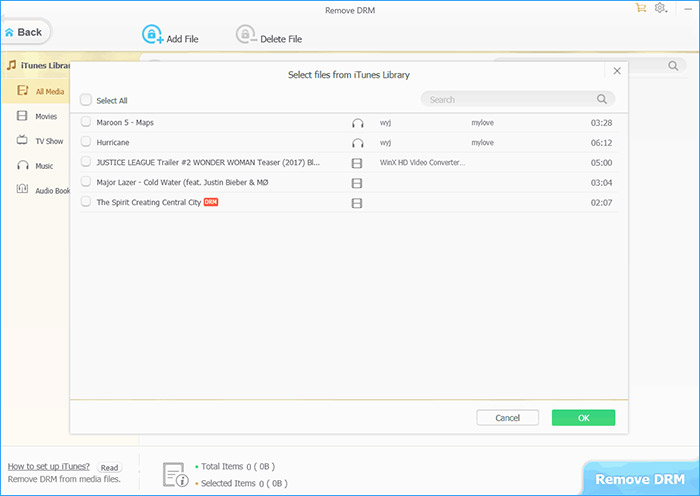The height and width of the screenshot is (496, 700).
Task: Select Audio Book category label
Action: click(53, 191)
